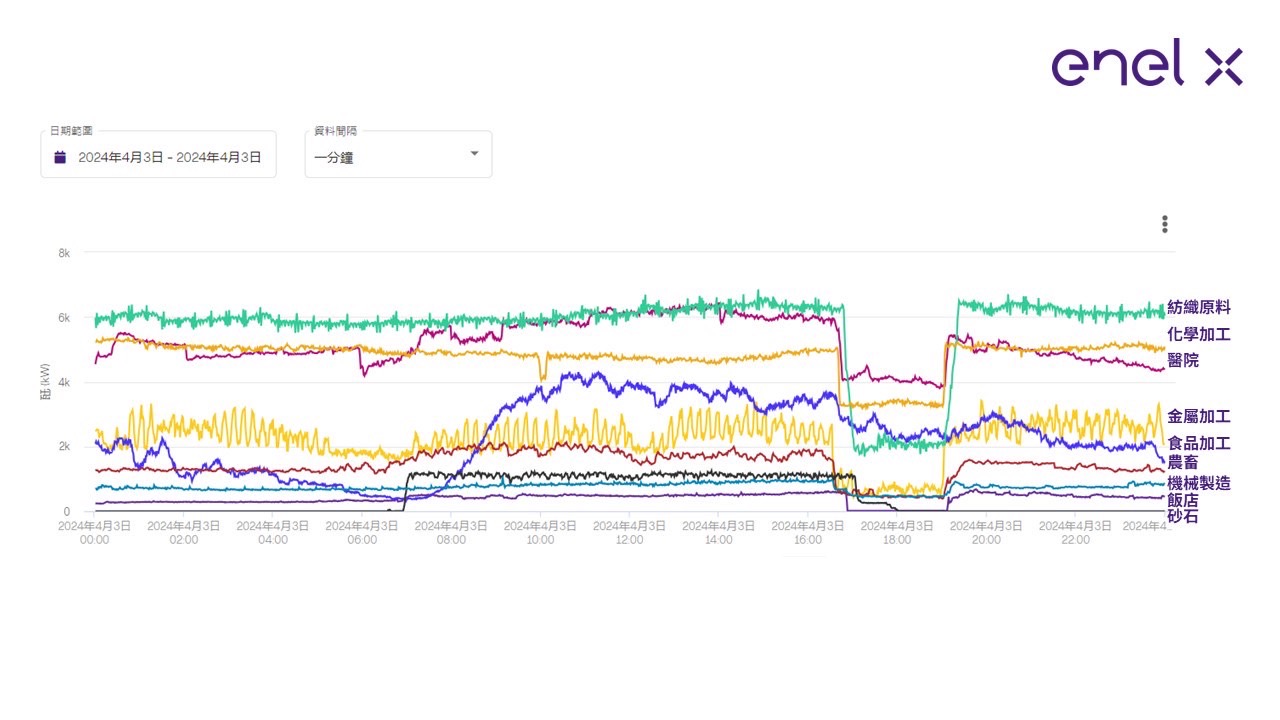Select the 一分鐘 interval value

pyautogui.click(x=334, y=158)
